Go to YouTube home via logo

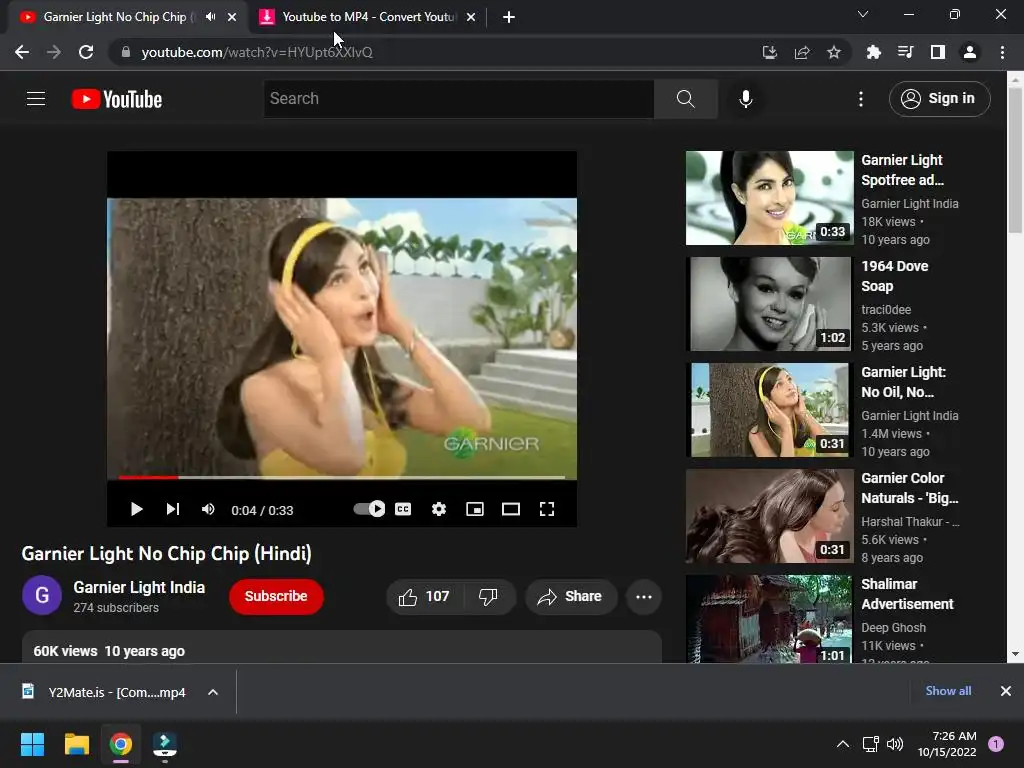(x=117, y=99)
